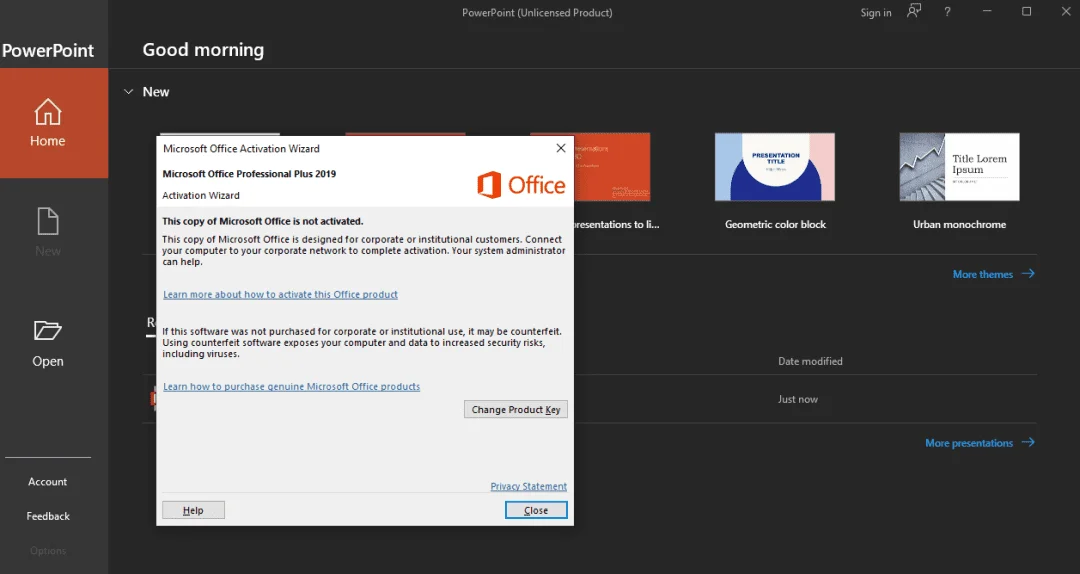Collapse the New section chevron
The width and height of the screenshot is (1080, 574).
click(x=128, y=92)
